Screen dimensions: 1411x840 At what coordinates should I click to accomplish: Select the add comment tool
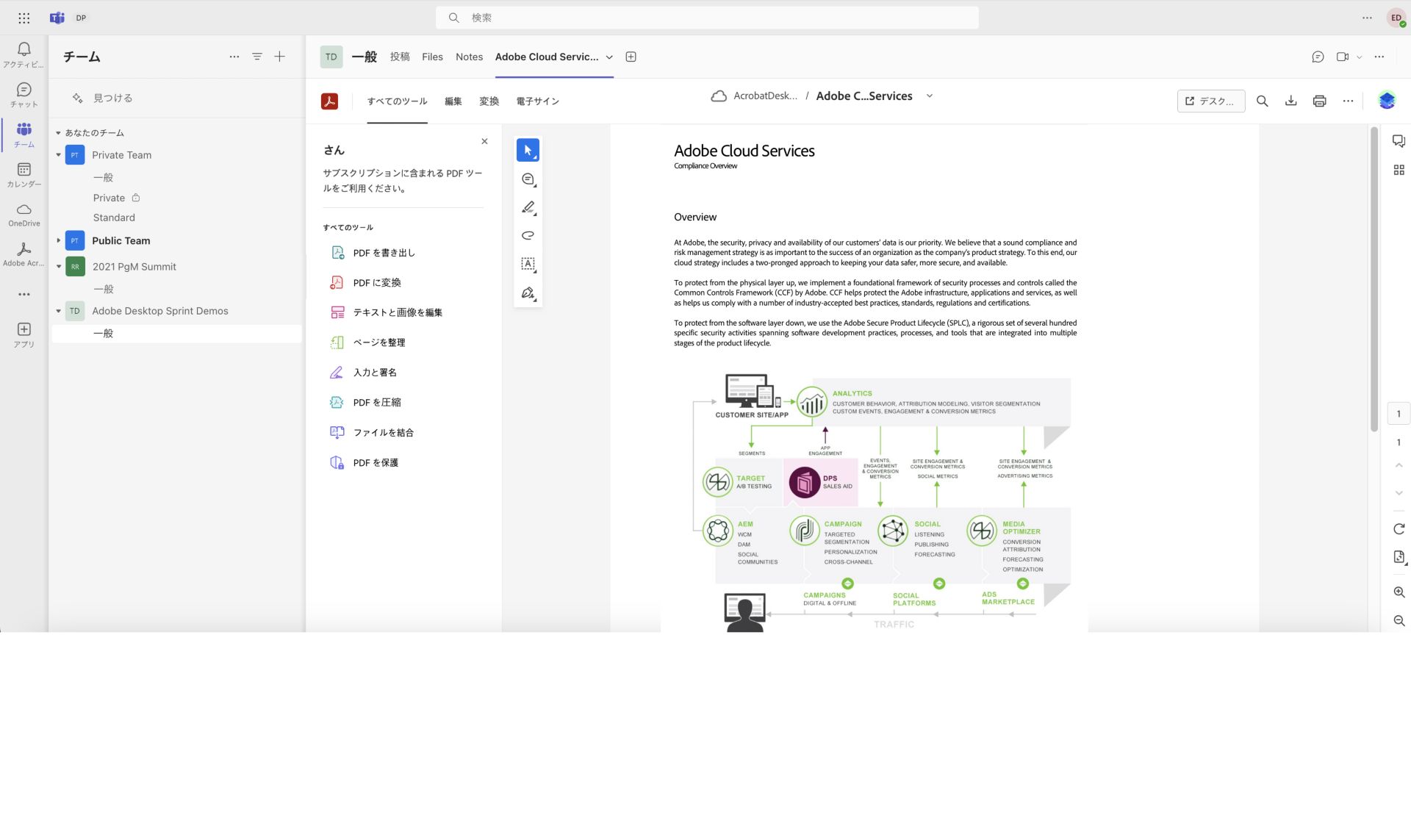(x=528, y=179)
